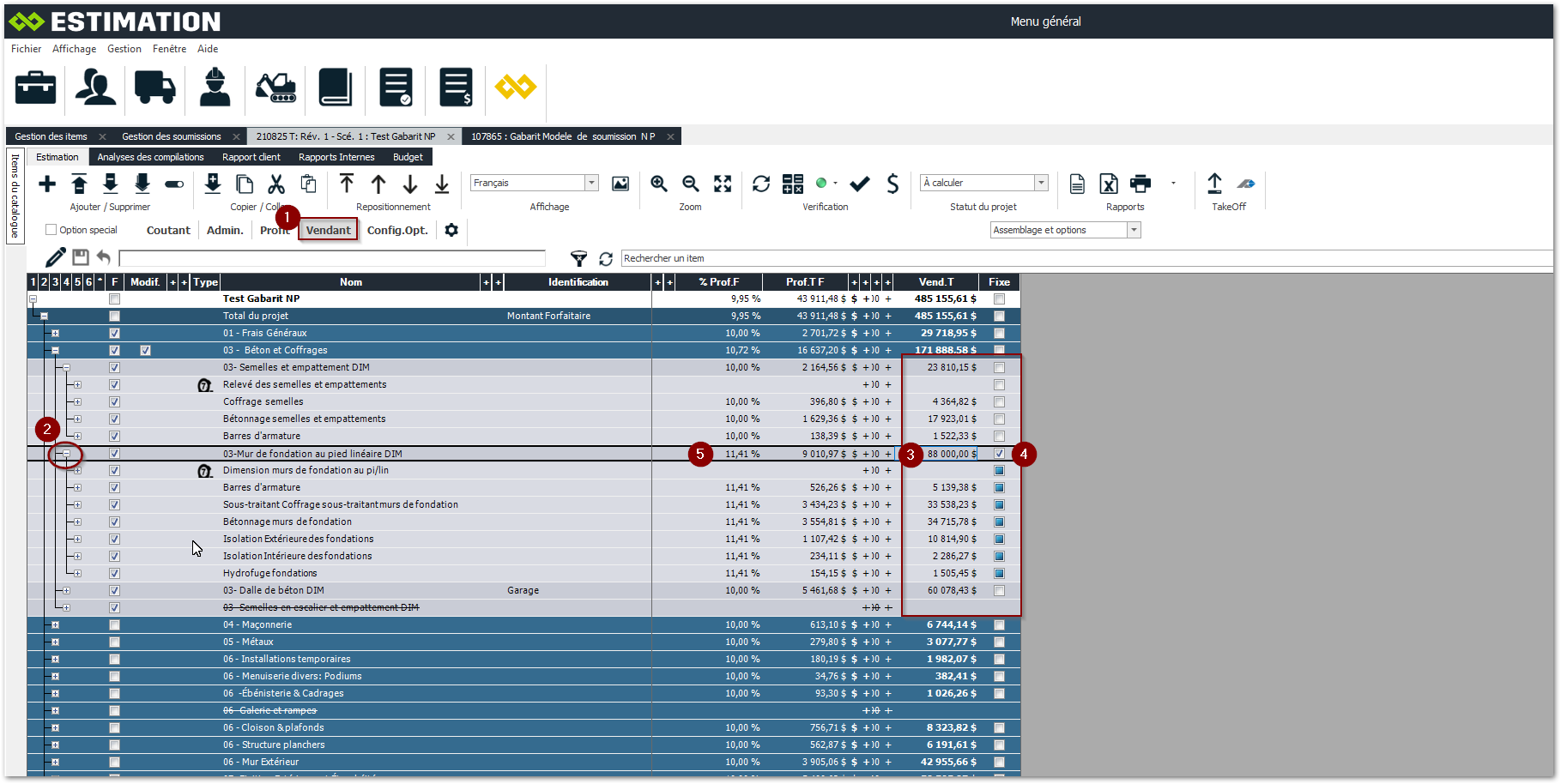Click the plus Add item icon
The image size is (1561, 784).
(47, 184)
